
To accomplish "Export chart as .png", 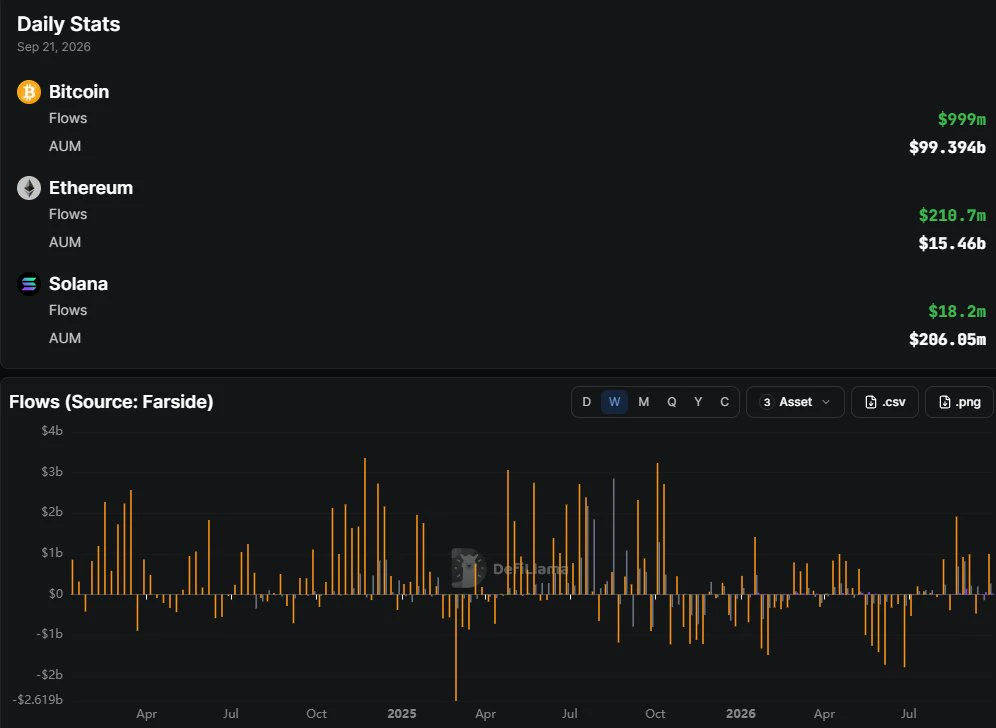I will pyautogui.click(x=959, y=402).
